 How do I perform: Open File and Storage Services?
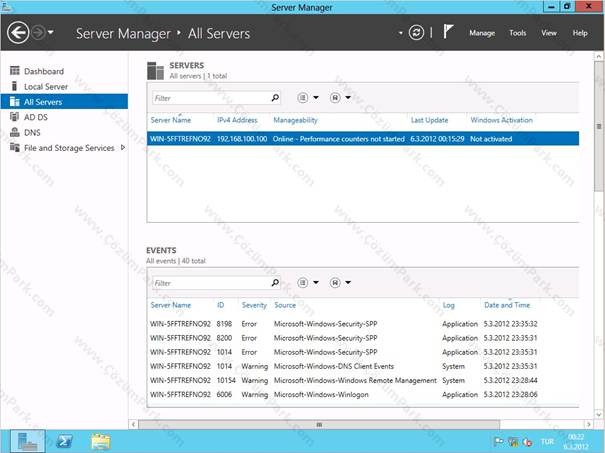coord(69,148)
